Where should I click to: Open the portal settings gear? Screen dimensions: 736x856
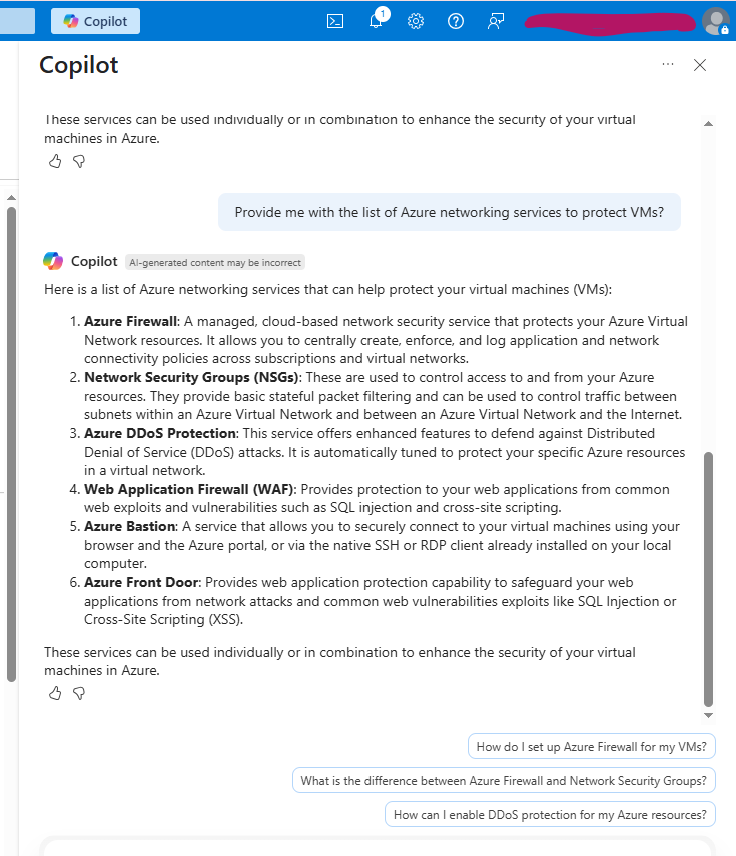coord(416,21)
